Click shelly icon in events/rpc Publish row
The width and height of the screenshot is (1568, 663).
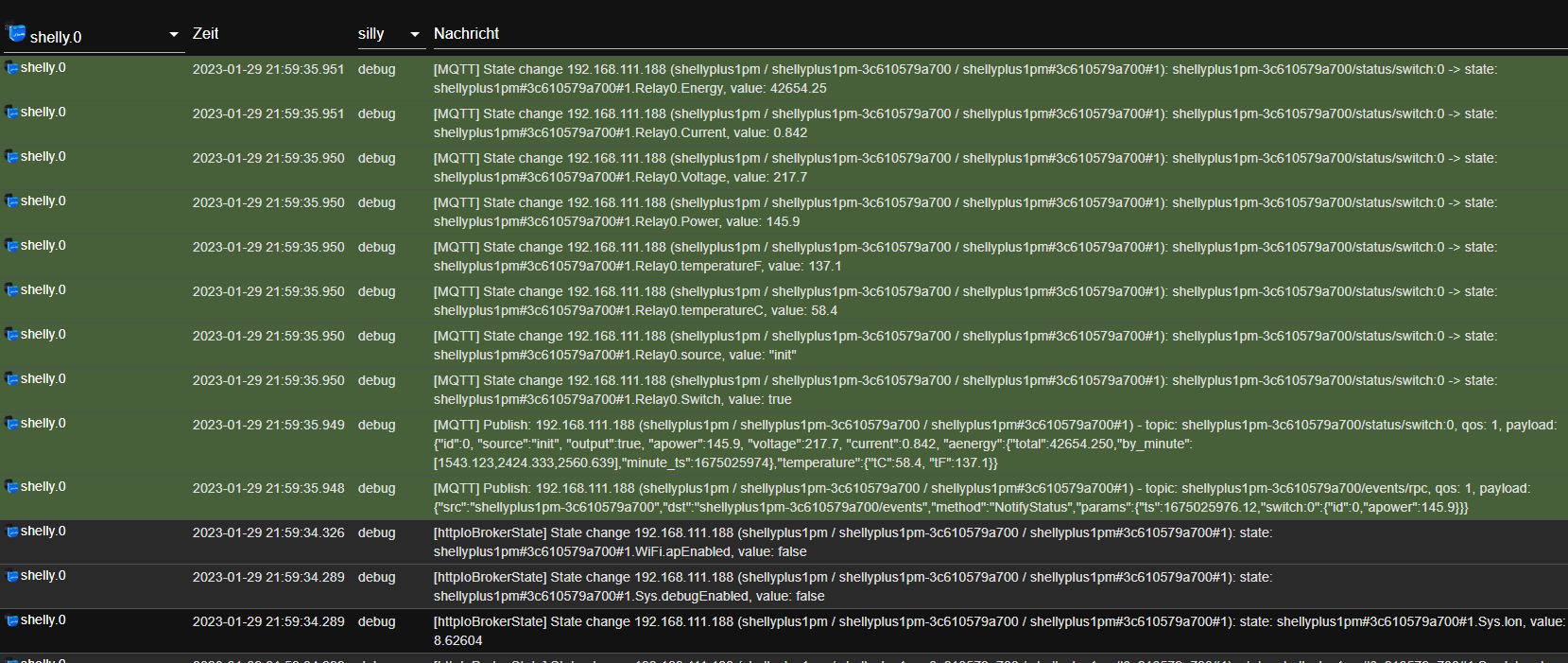click(12, 486)
